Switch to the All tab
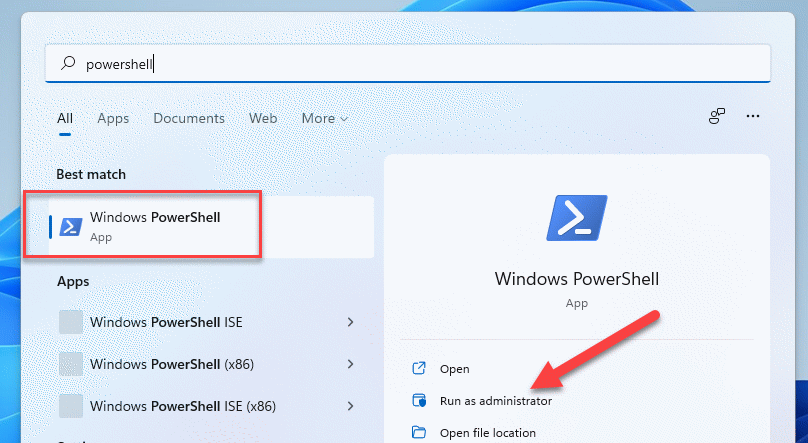The height and width of the screenshot is (443, 808). 65,118
